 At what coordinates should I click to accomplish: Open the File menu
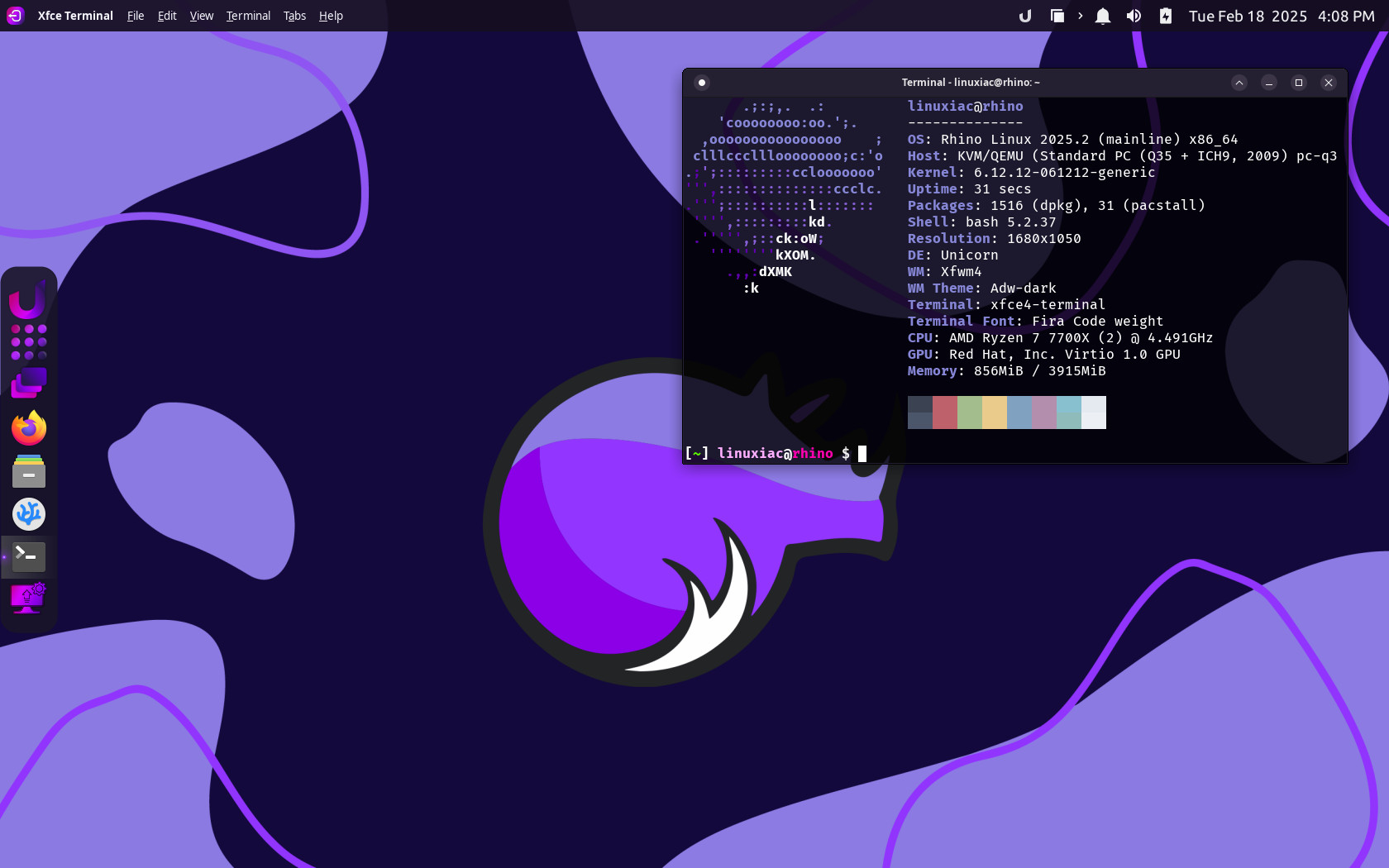(136, 16)
